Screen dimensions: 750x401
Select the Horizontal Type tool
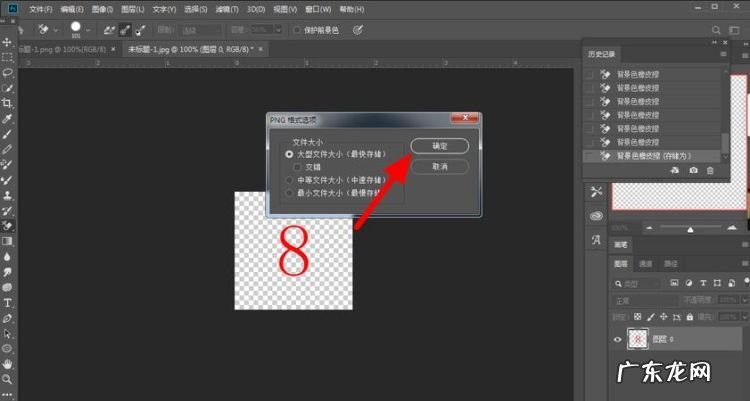tap(8, 302)
